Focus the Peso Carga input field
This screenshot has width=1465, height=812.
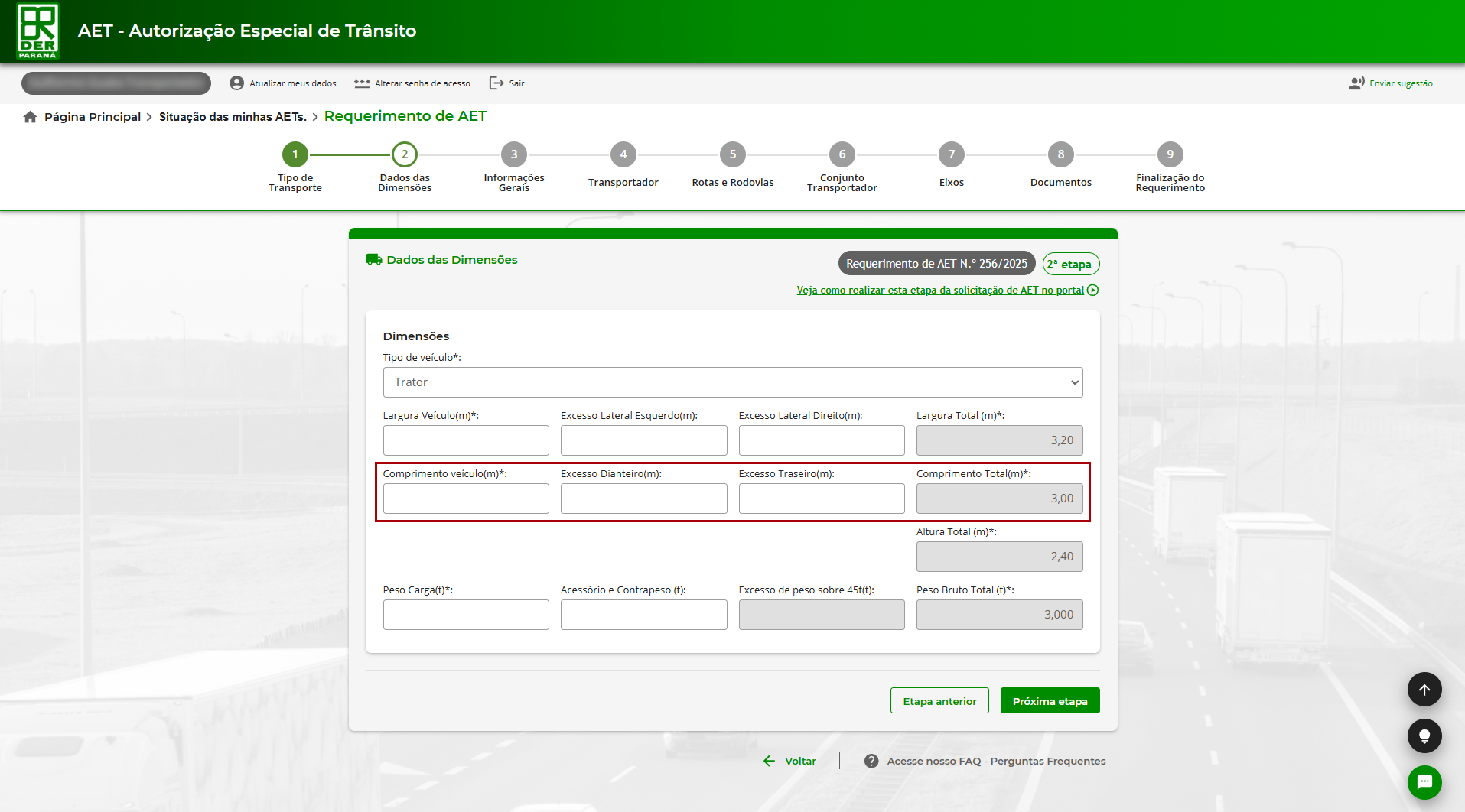[466, 615]
